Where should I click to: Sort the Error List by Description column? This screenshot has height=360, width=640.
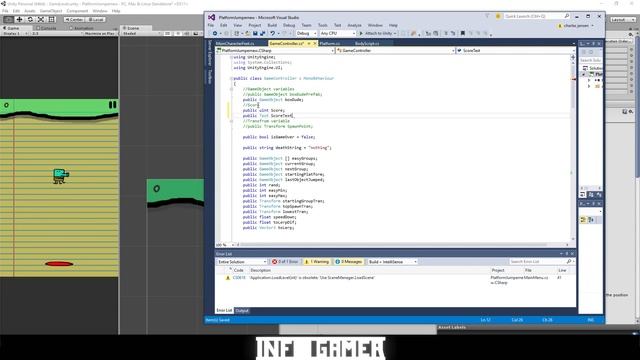(260, 270)
